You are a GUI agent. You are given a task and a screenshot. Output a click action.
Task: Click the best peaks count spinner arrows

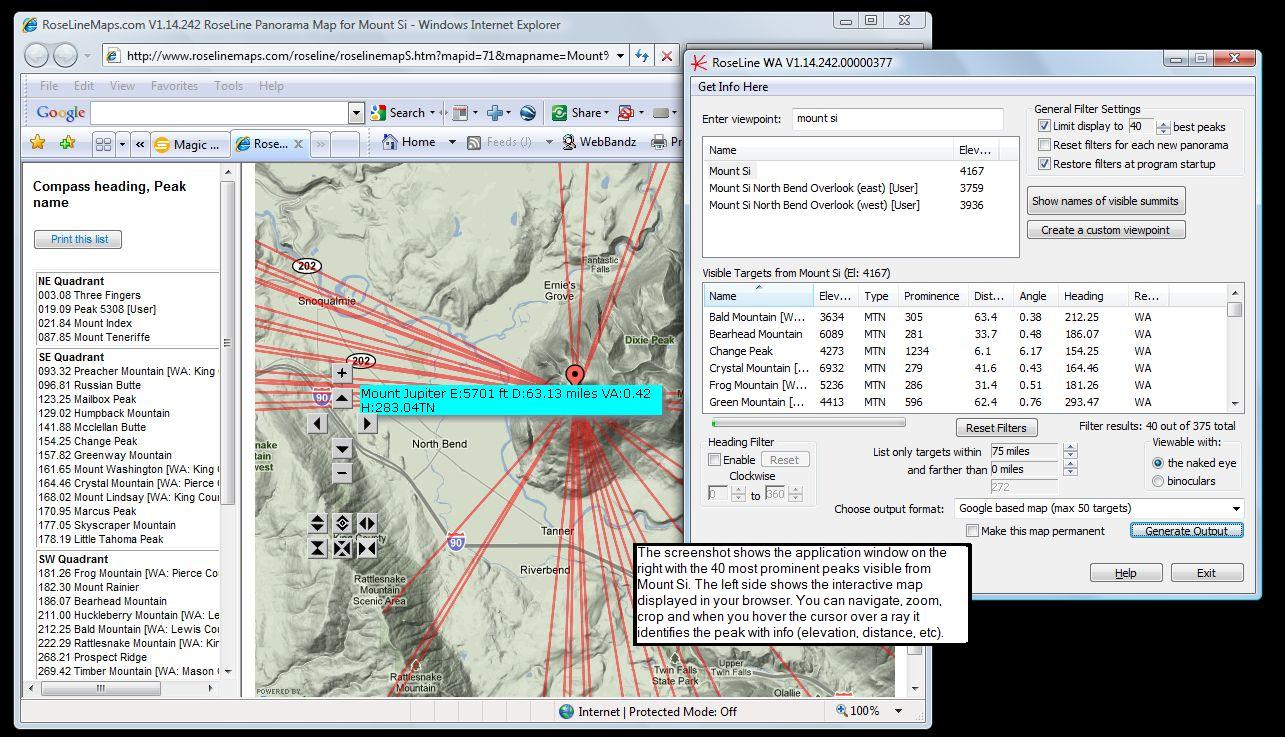[x=1163, y=127]
